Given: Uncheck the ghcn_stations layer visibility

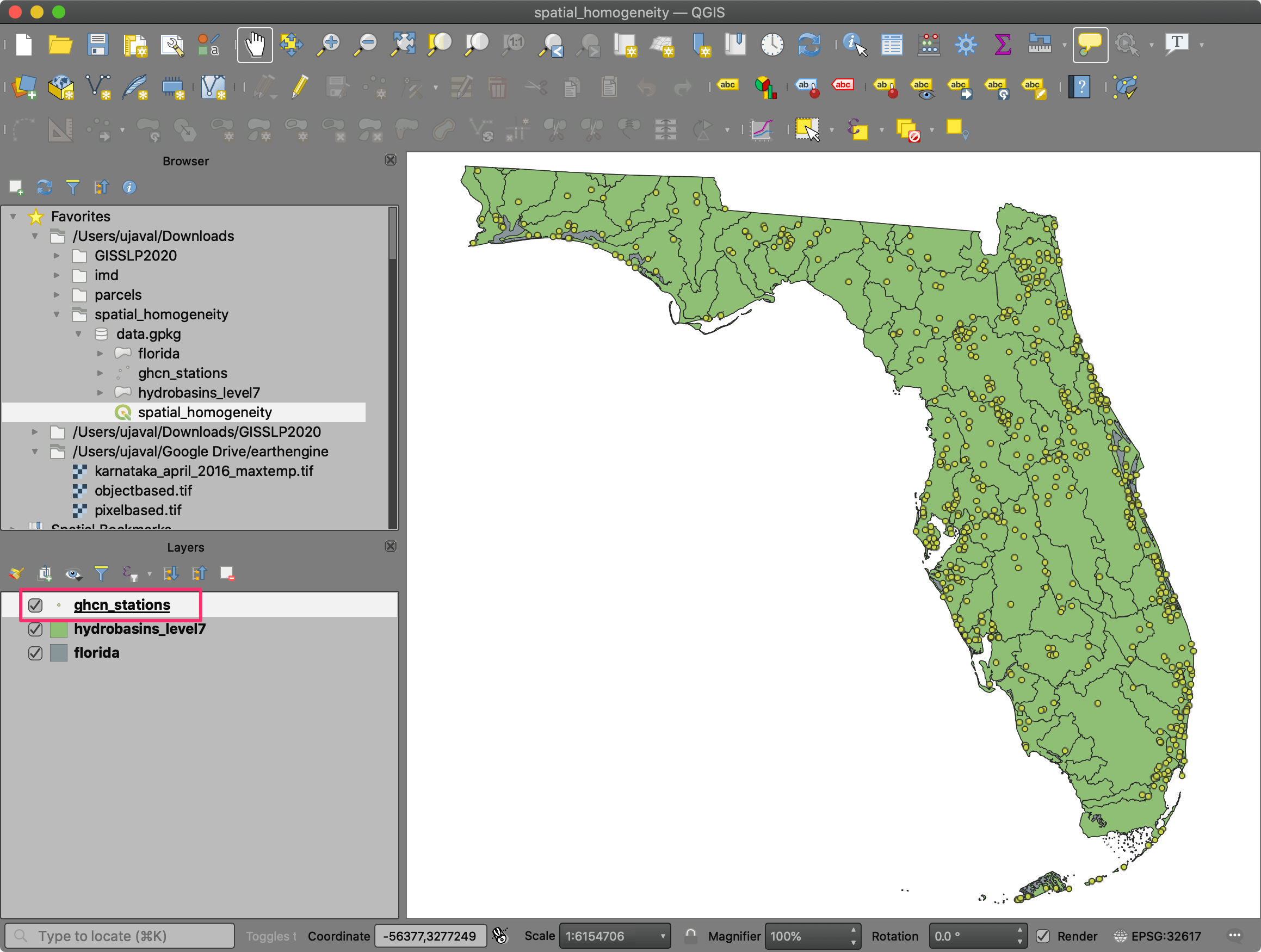Looking at the screenshot, I should click(x=35, y=605).
